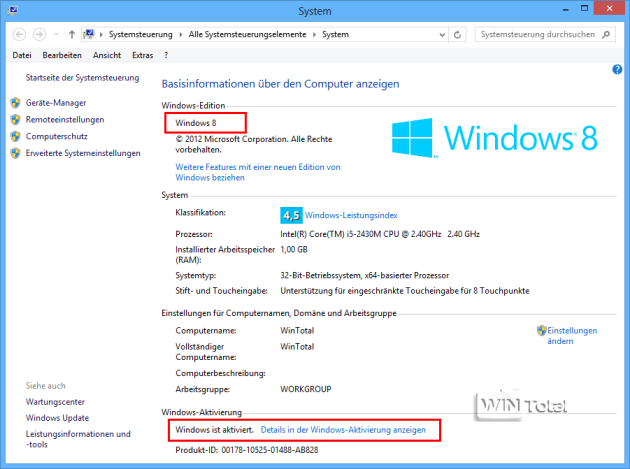
Task: Select Alle Systemsteuerungselemente in breadcrumb
Action: pos(248,35)
